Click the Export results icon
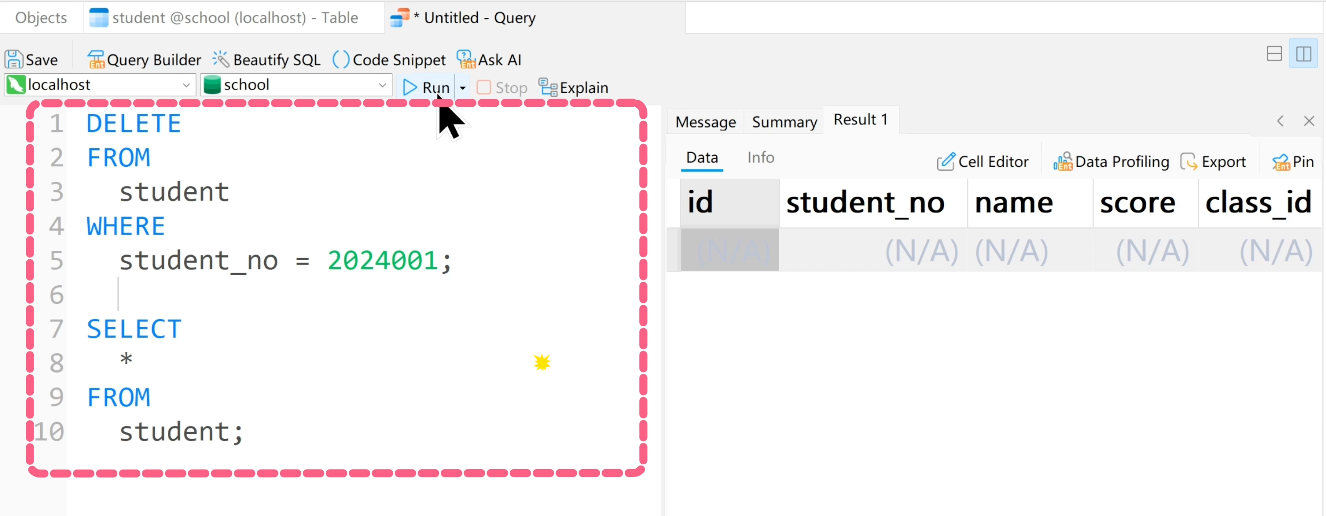 1189,162
